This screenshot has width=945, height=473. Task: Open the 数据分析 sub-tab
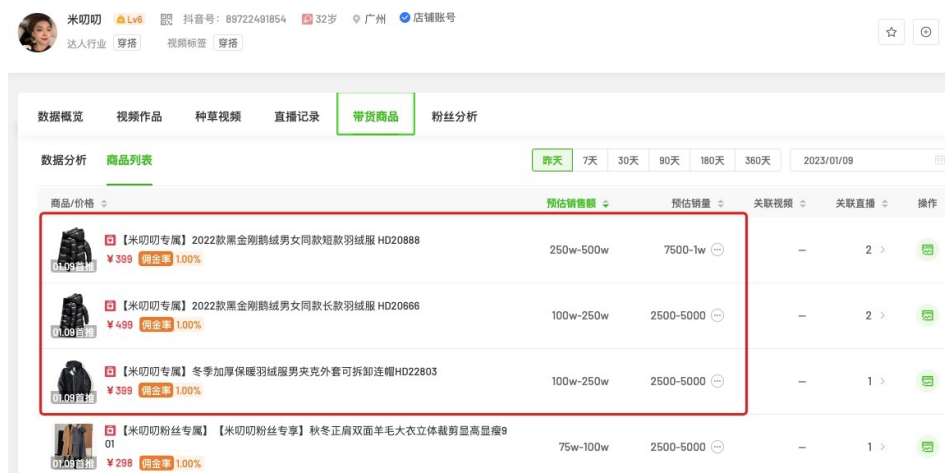point(64,160)
